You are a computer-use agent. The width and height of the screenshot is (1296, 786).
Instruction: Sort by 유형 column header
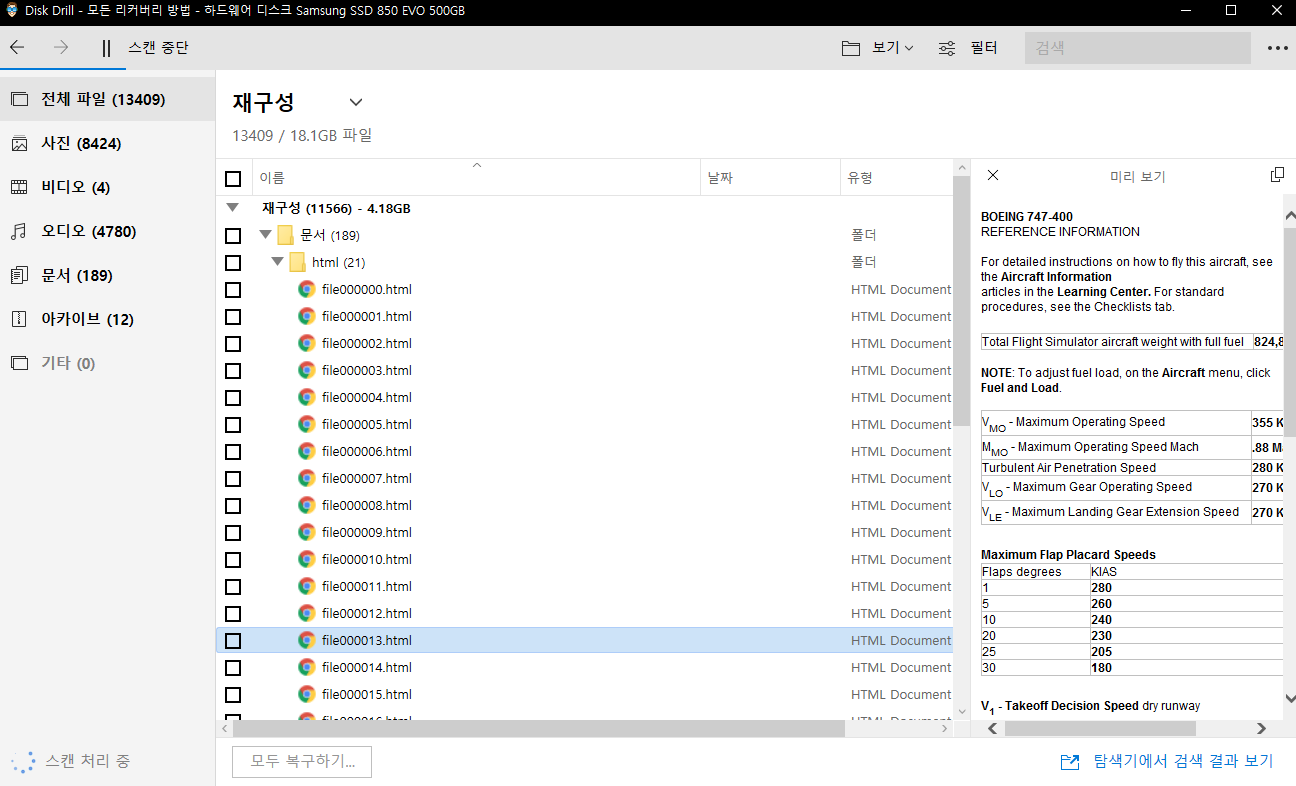(896, 178)
